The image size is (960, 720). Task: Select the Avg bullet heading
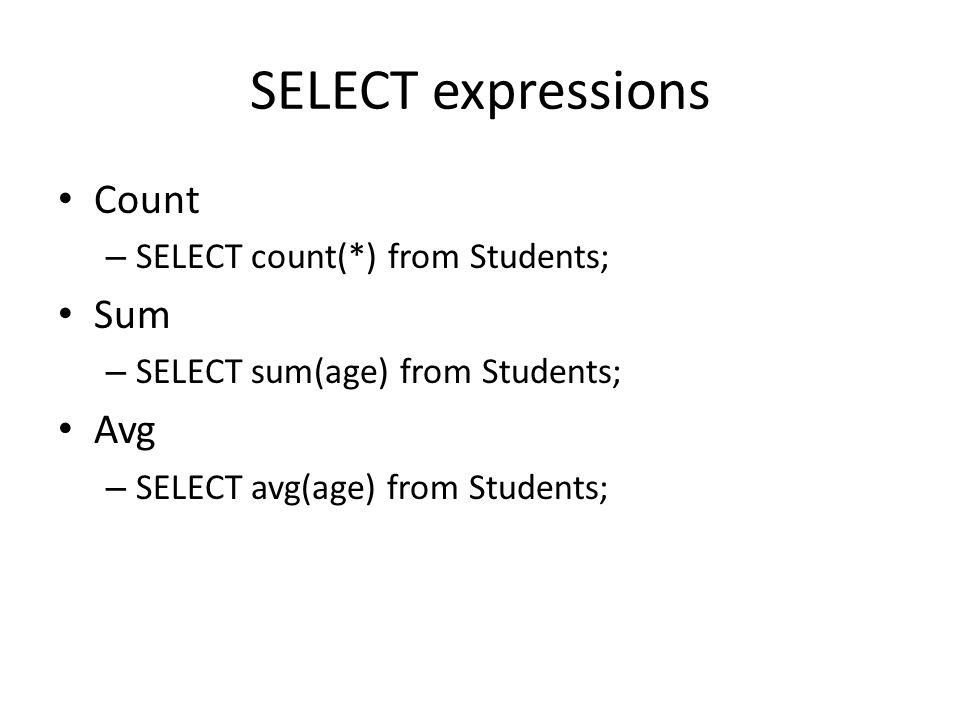[125, 431]
